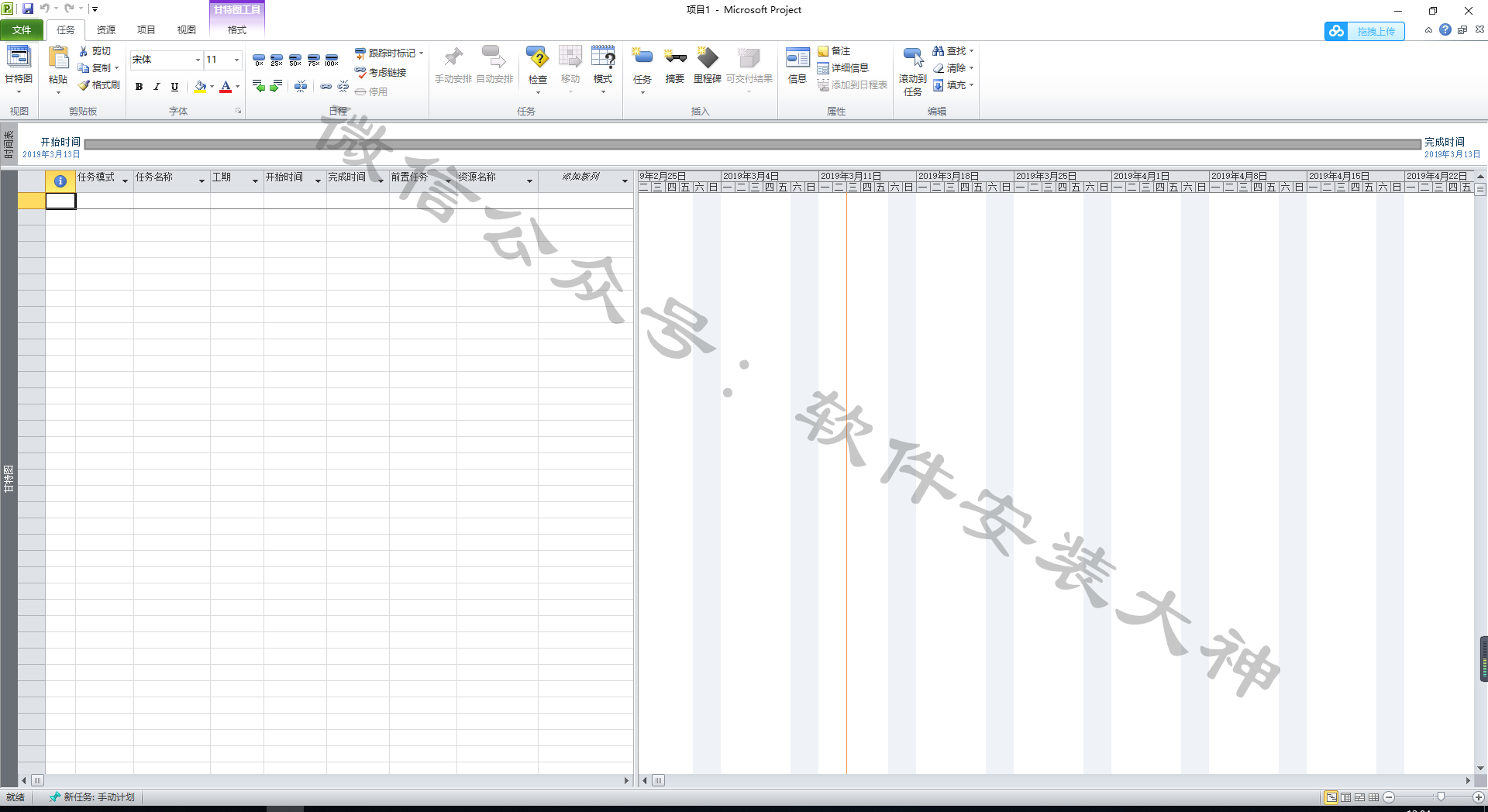
Task: Click the Gantt chart horizontal scrollbar thumb
Action: [658, 780]
